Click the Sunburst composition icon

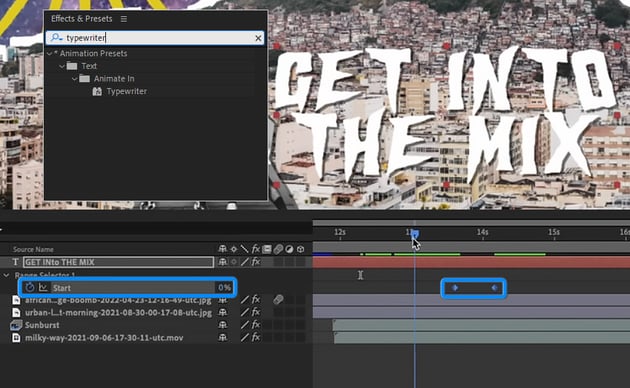click(x=16, y=325)
